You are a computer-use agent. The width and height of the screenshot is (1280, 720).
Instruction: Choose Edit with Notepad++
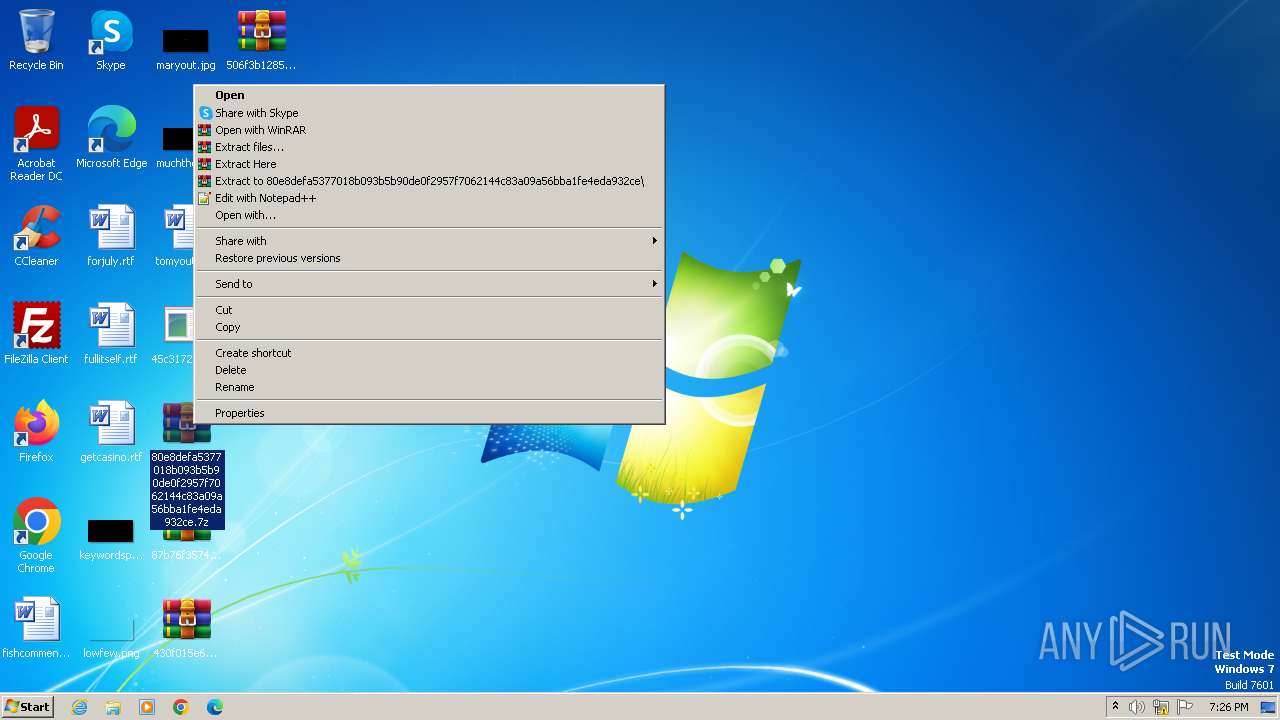(429, 198)
